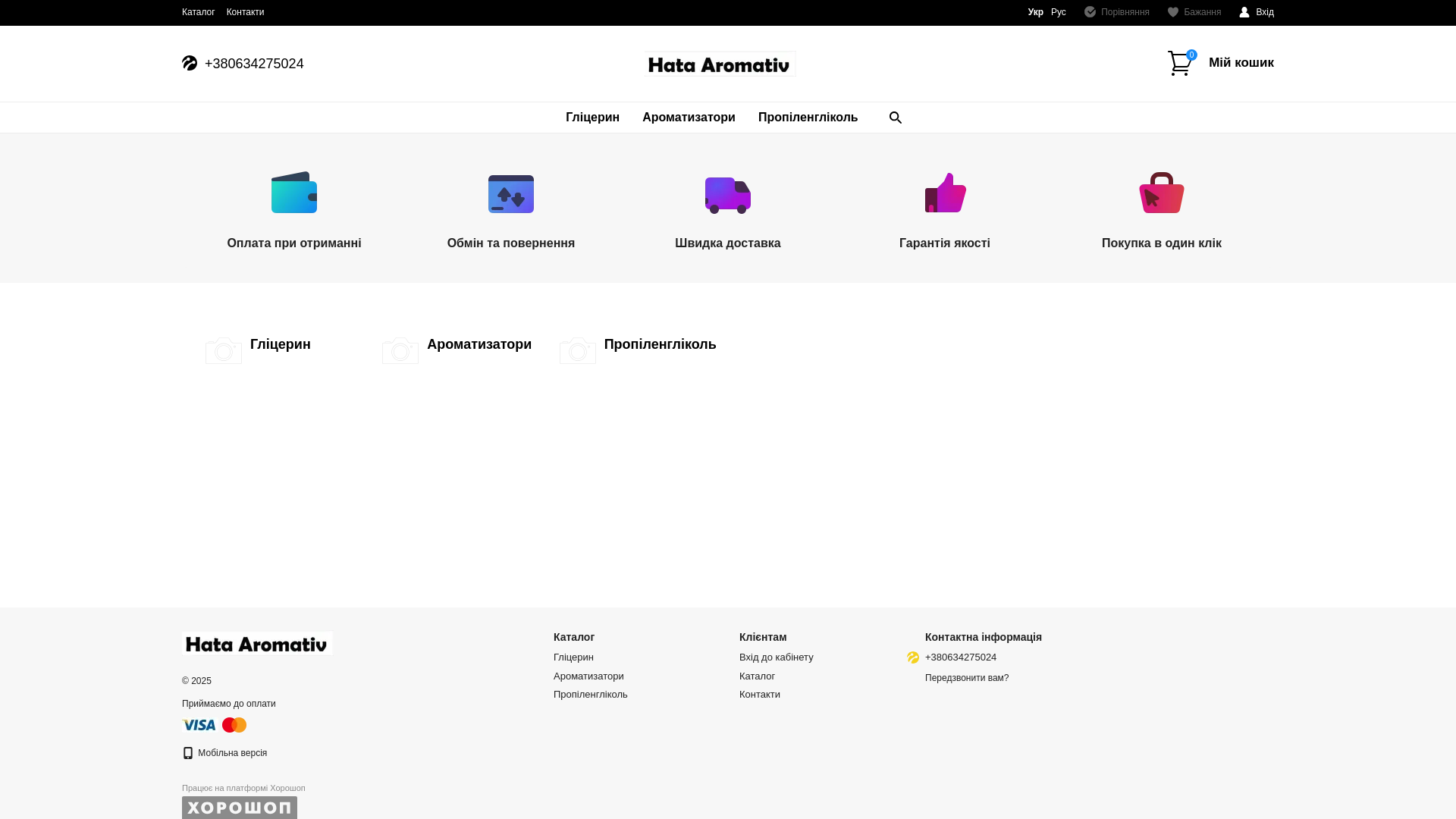
Task: Click the Клієнтам footer heading
Action: (763, 637)
